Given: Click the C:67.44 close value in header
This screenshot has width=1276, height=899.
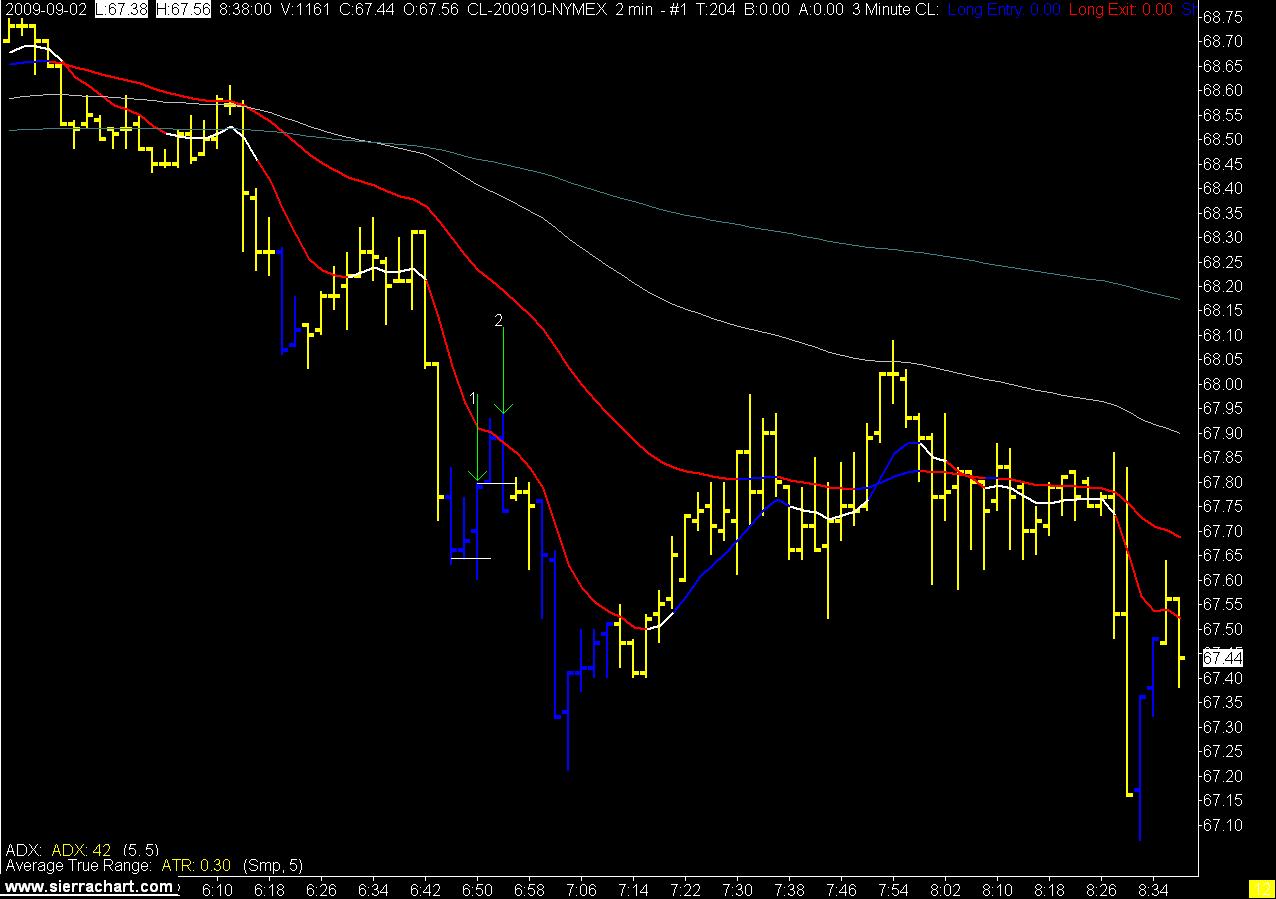Looking at the screenshot, I should point(366,9).
